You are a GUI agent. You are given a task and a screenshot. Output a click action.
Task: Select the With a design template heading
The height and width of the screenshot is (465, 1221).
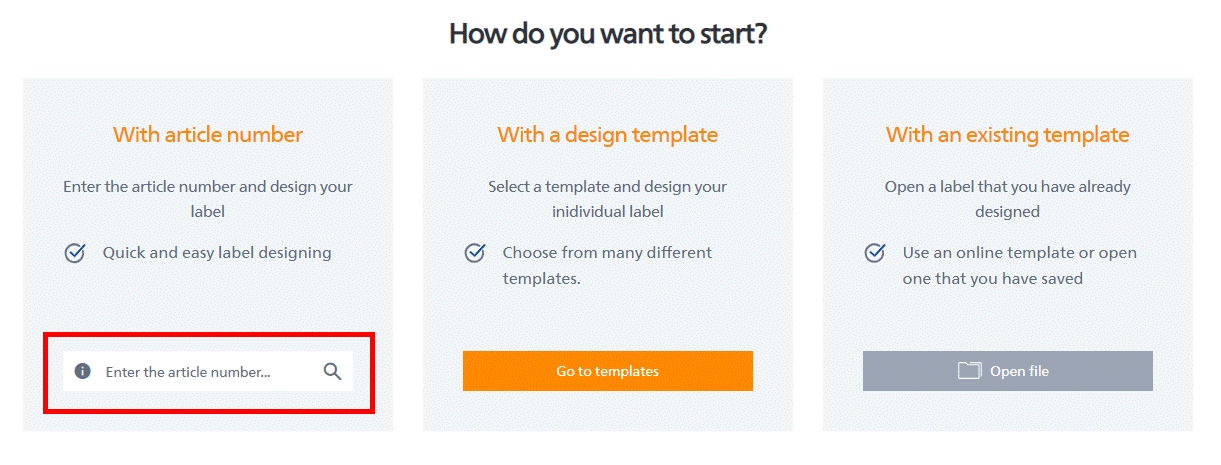click(x=608, y=134)
